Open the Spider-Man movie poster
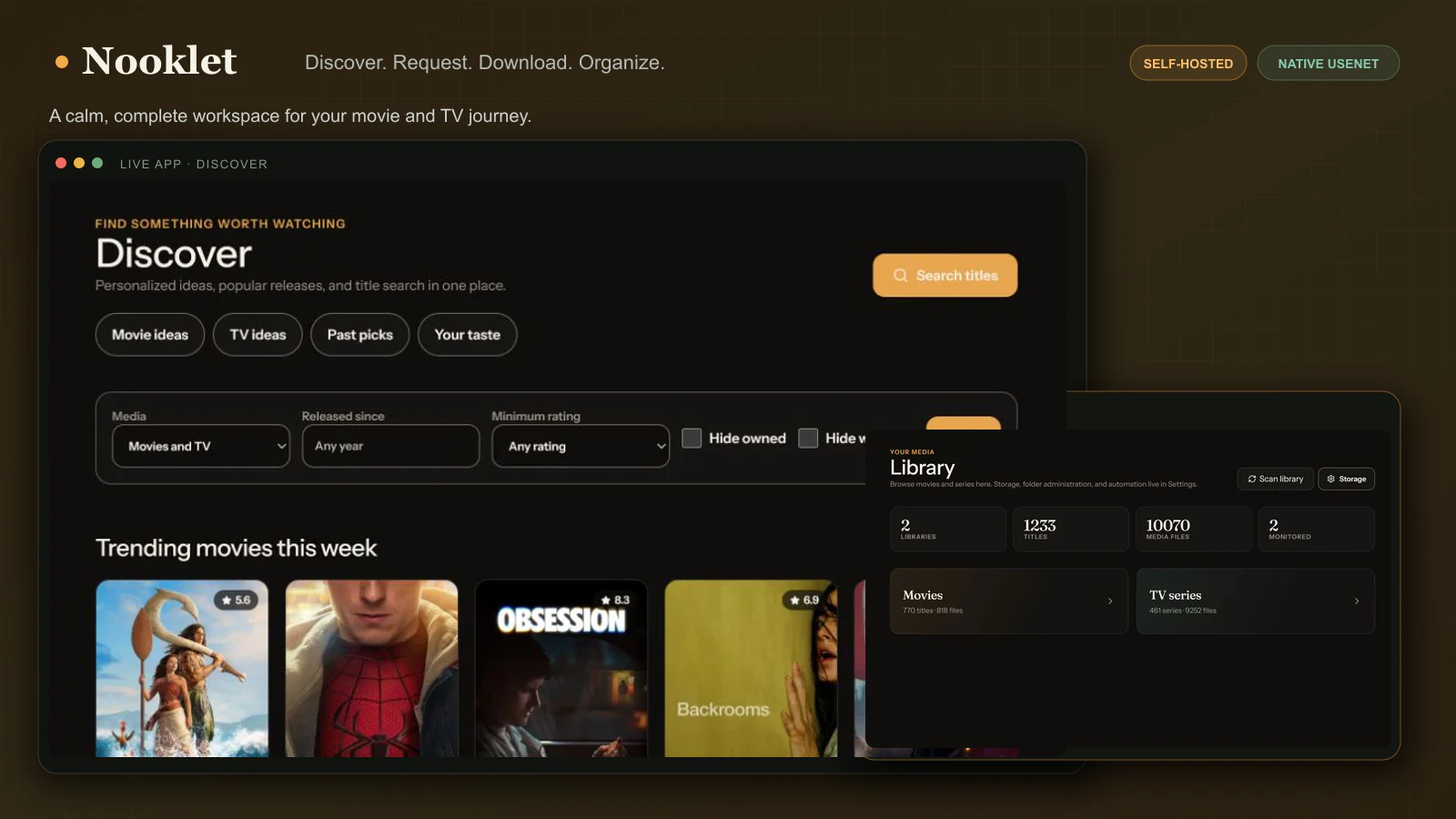 pos(371,669)
